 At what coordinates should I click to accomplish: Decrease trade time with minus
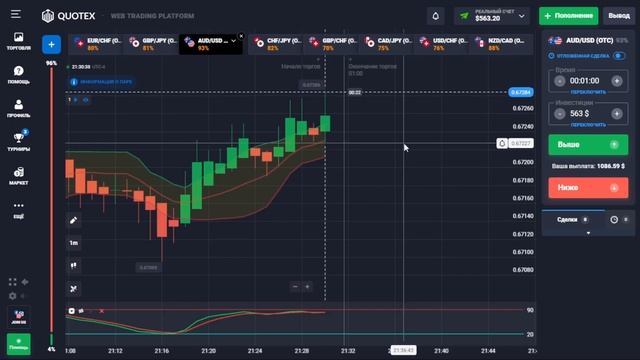click(560, 81)
